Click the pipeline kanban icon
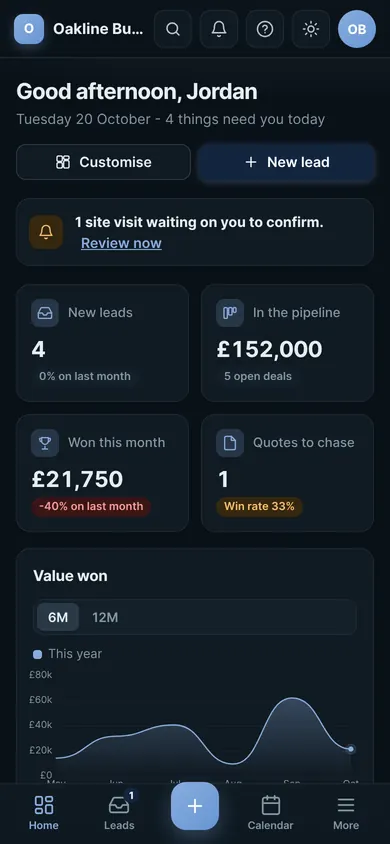390x844 pixels. [230, 313]
